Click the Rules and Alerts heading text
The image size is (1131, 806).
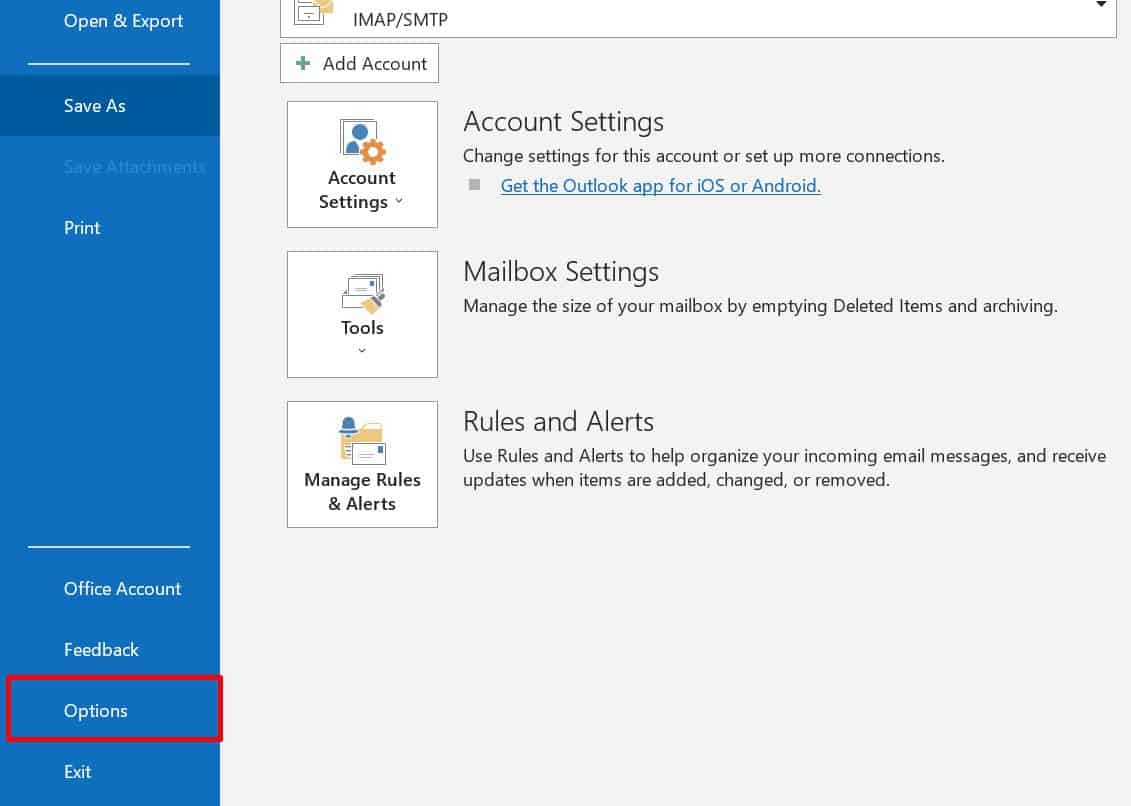pyautogui.click(x=558, y=422)
